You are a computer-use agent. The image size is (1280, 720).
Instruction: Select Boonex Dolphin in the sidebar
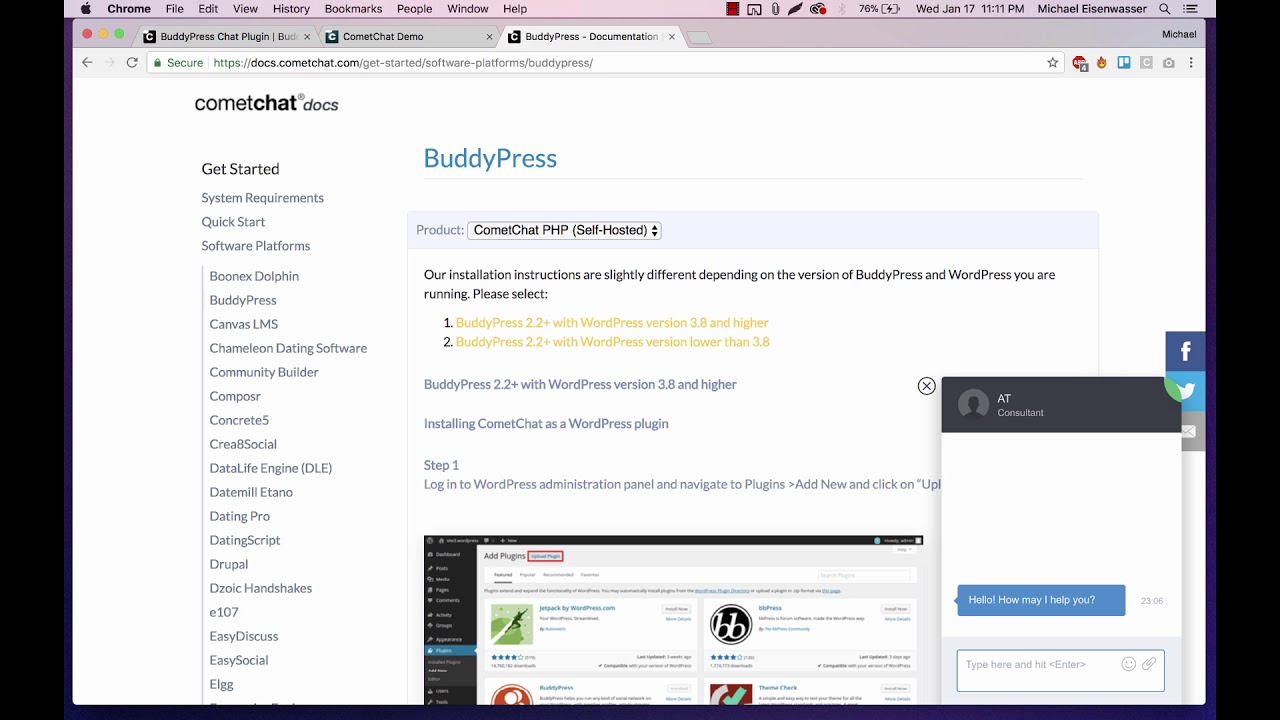[254, 276]
